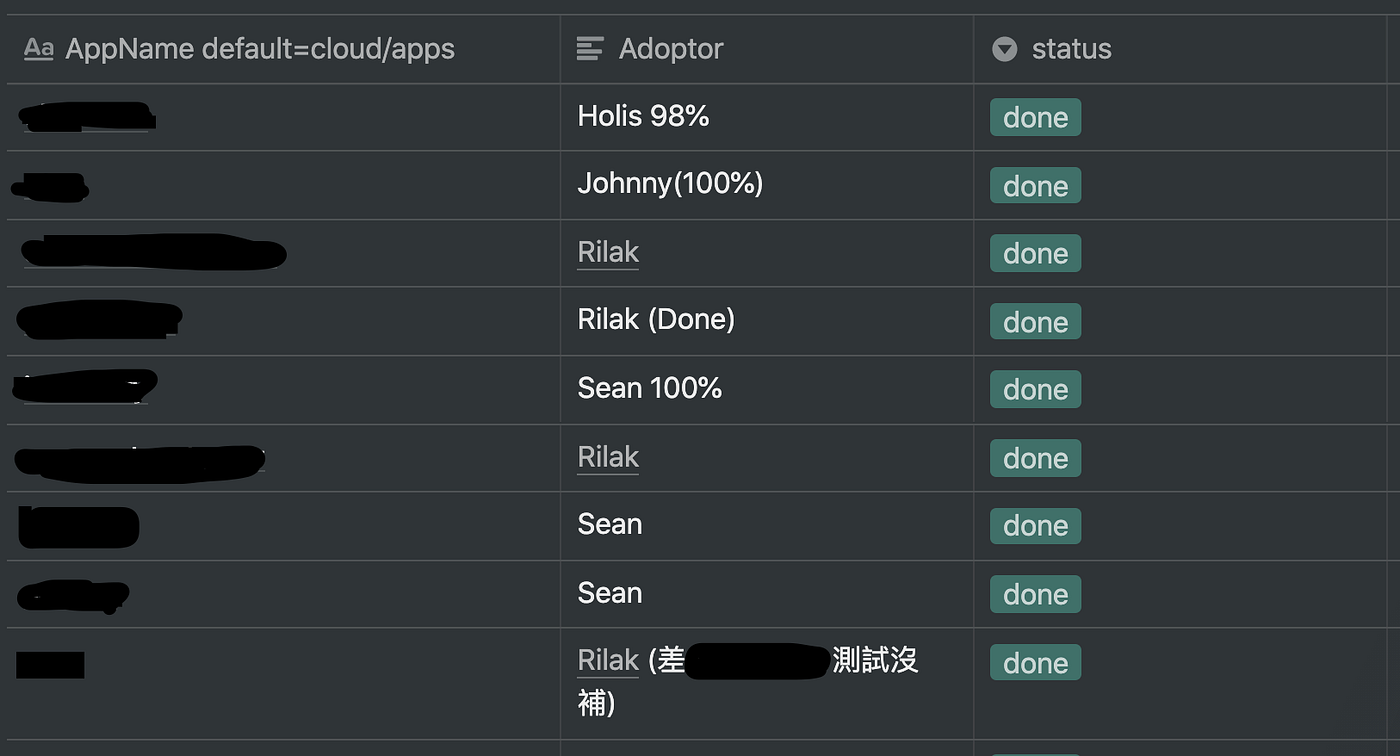
Task: Click the done tag in Johnny(100%) row
Action: [1035, 186]
